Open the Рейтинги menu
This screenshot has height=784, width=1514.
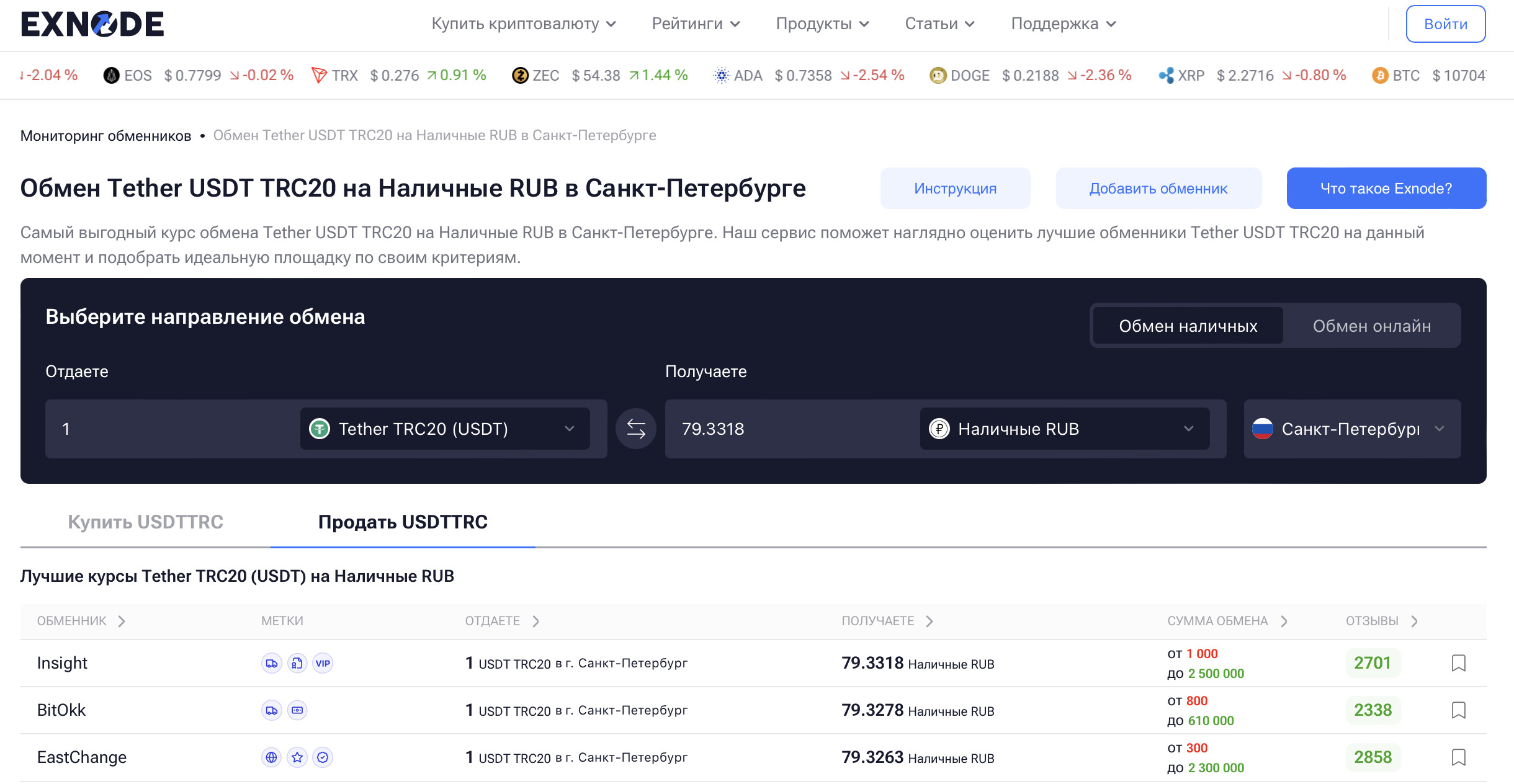(x=696, y=24)
